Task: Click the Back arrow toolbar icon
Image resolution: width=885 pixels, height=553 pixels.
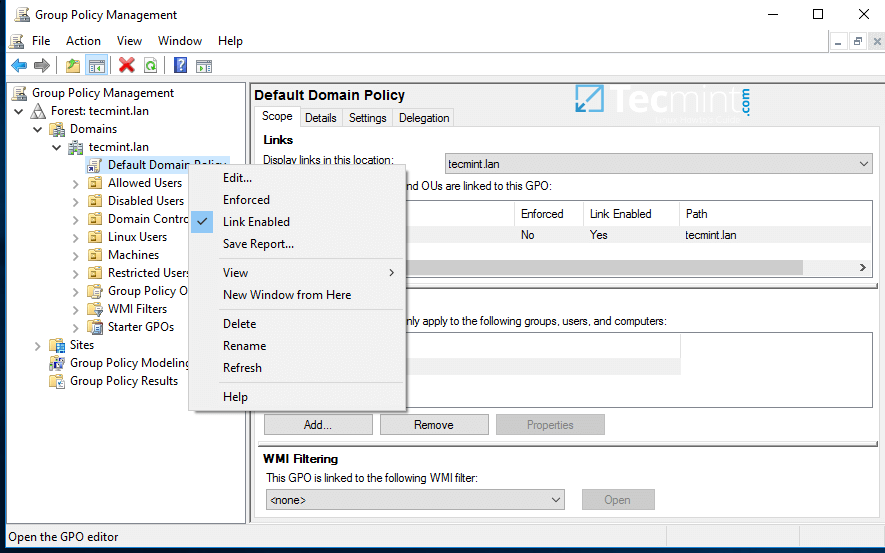Action: pos(19,66)
